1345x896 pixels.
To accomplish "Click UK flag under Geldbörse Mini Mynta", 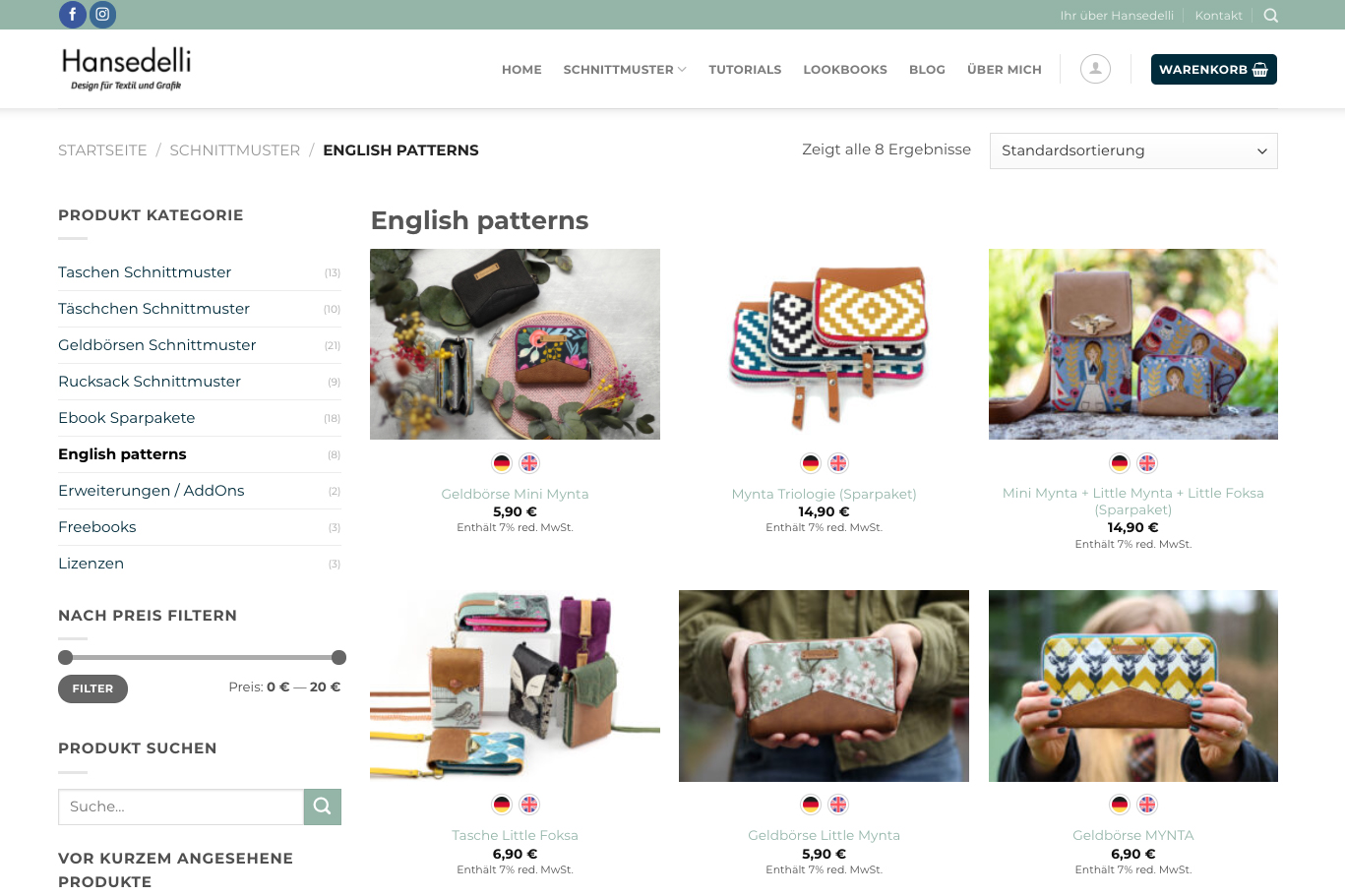I will click(529, 463).
